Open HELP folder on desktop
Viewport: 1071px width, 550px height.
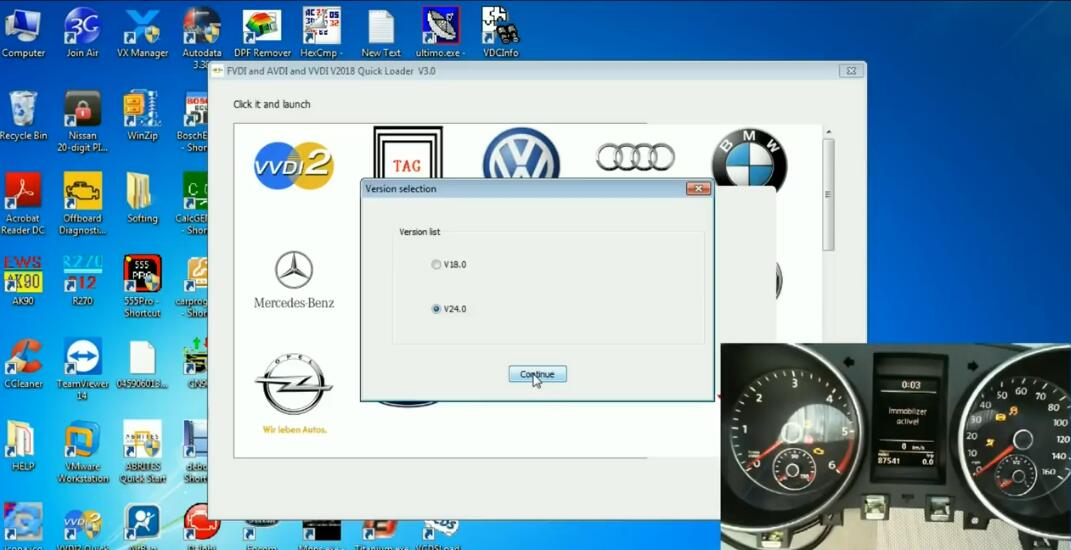23,445
